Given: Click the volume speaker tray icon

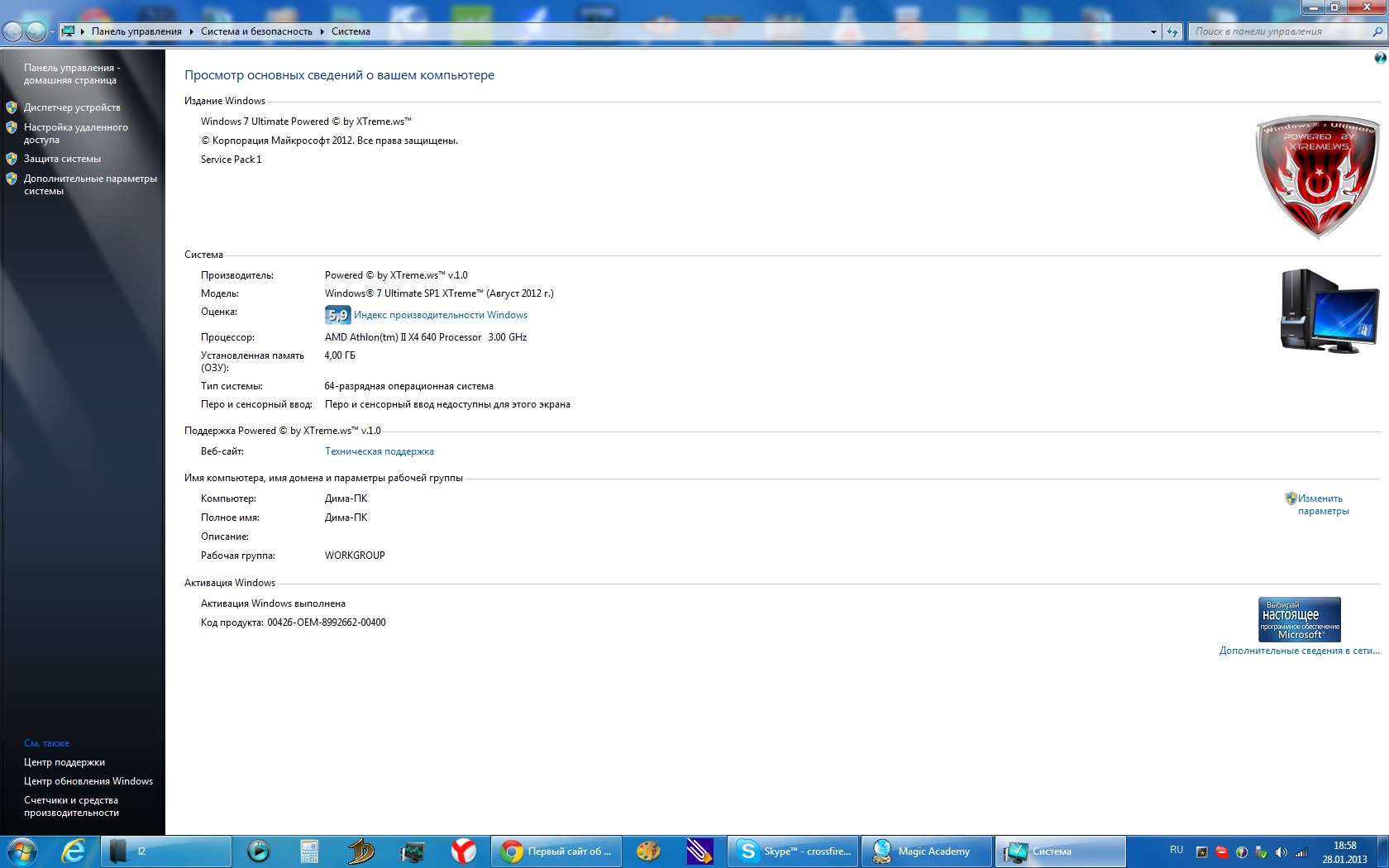Looking at the screenshot, I should click(x=1281, y=851).
